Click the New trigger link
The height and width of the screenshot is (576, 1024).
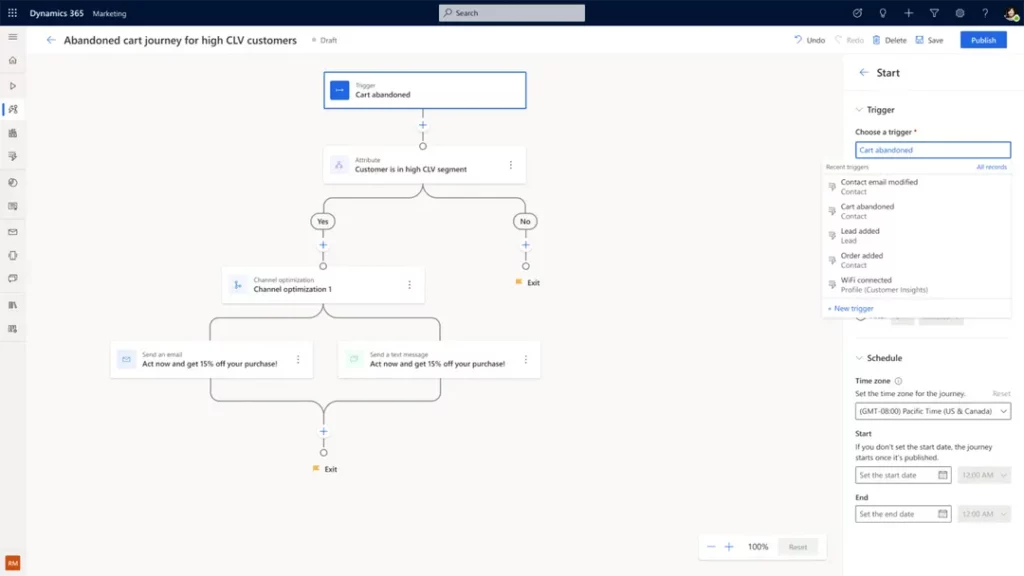tap(849, 308)
